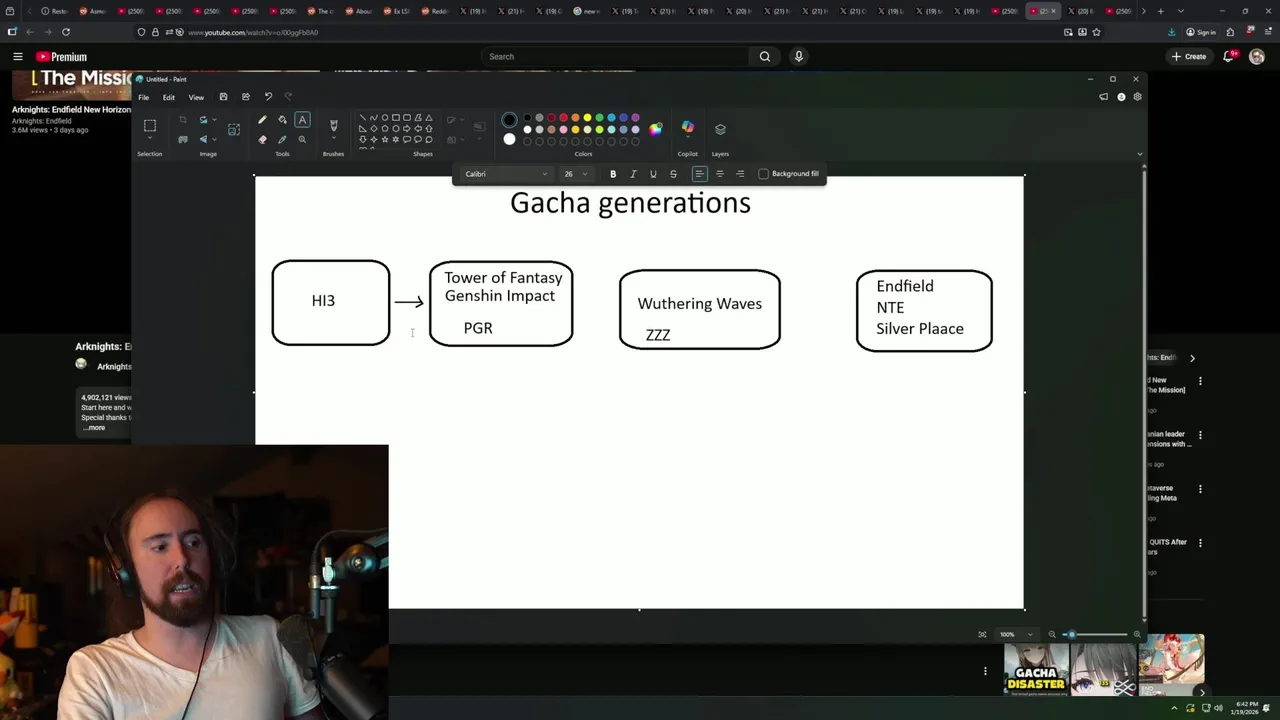
Task: Toggle Bold text formatting
Action: [613, 174]
